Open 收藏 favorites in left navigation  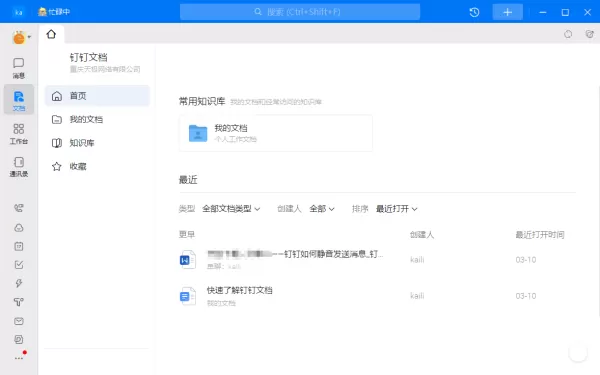click(97, 166)
